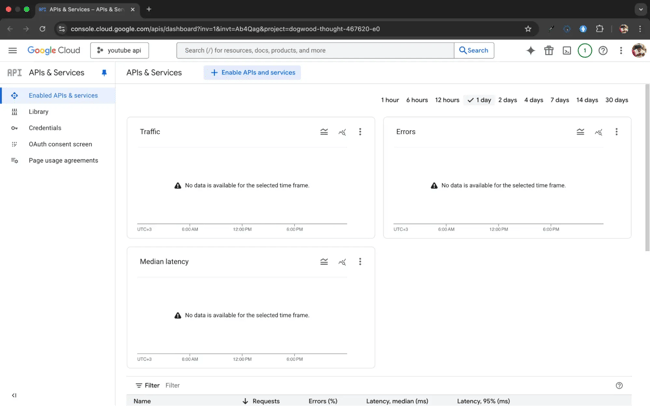
Task: Click the gift free trial icon
Action: coord(548,50)
